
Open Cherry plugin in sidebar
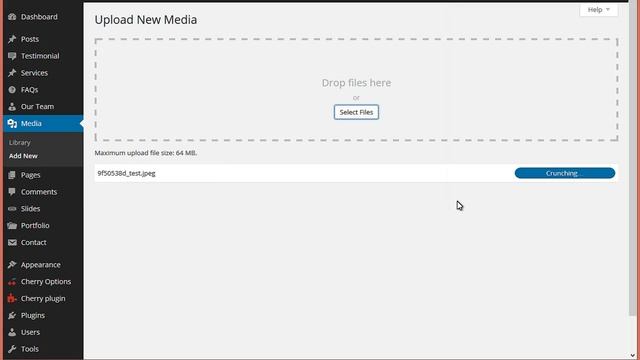pos(43,298)
